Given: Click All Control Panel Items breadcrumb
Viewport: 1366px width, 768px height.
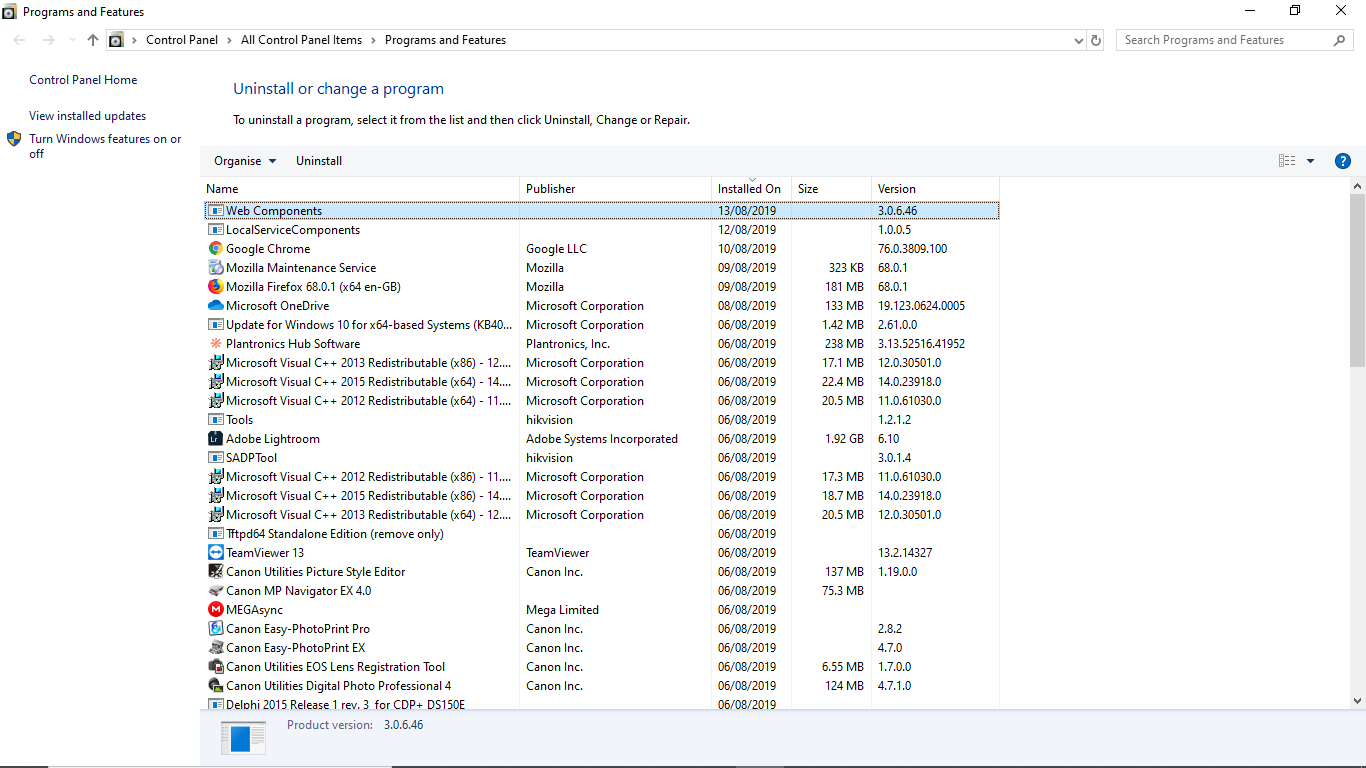Looking at the screenshot, I should click(301, 40).
